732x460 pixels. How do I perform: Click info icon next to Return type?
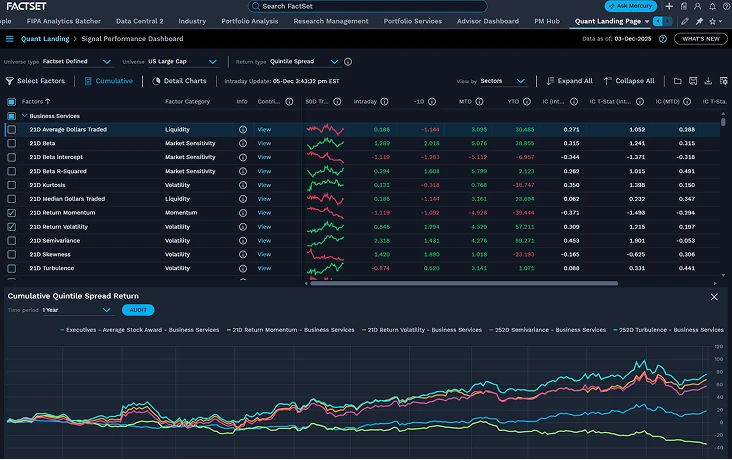pos(348,62)
